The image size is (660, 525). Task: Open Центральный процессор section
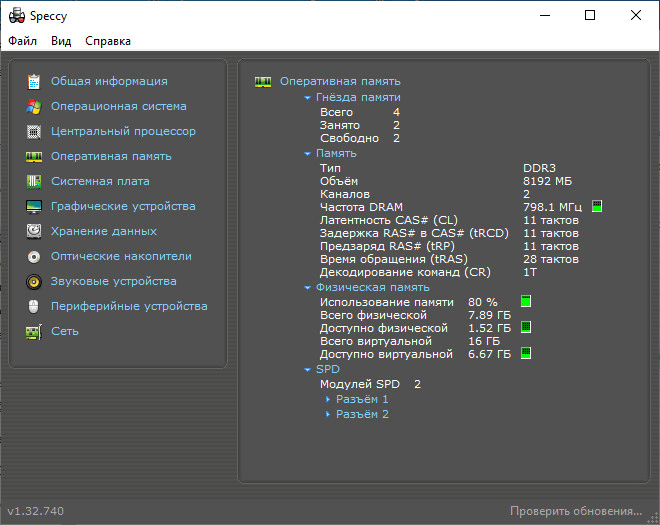[x=123, y=131]
